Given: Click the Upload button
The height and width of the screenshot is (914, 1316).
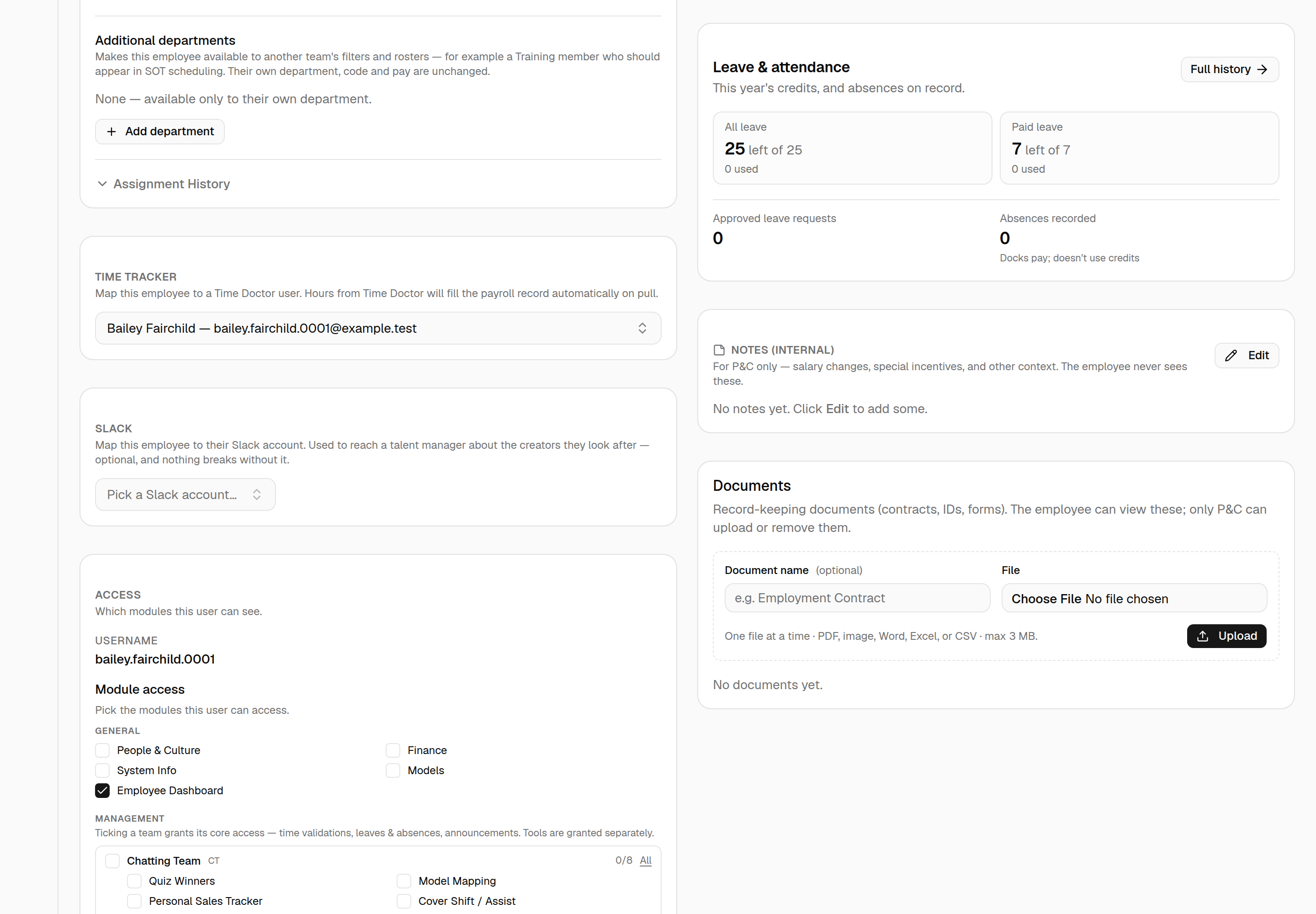Looking at the screenshot, I should pos(1226,636).
